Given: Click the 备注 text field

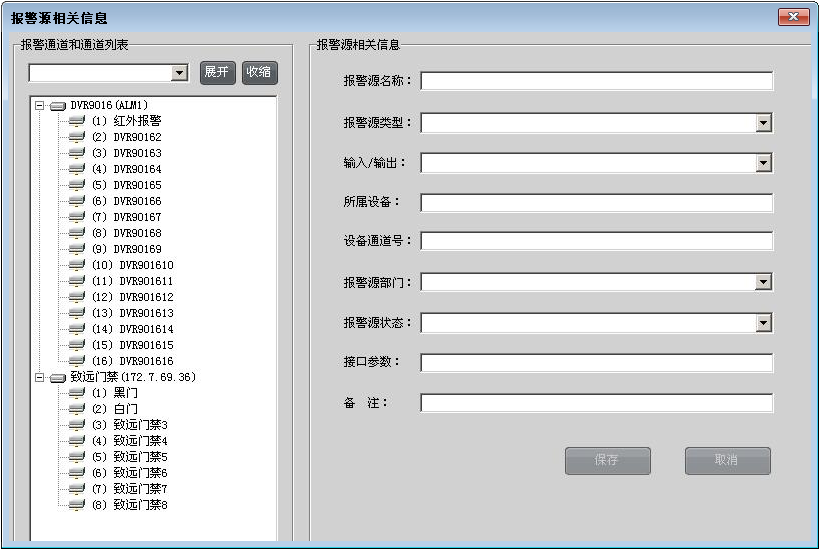Looking at the screenshot, I should [596, 403].
